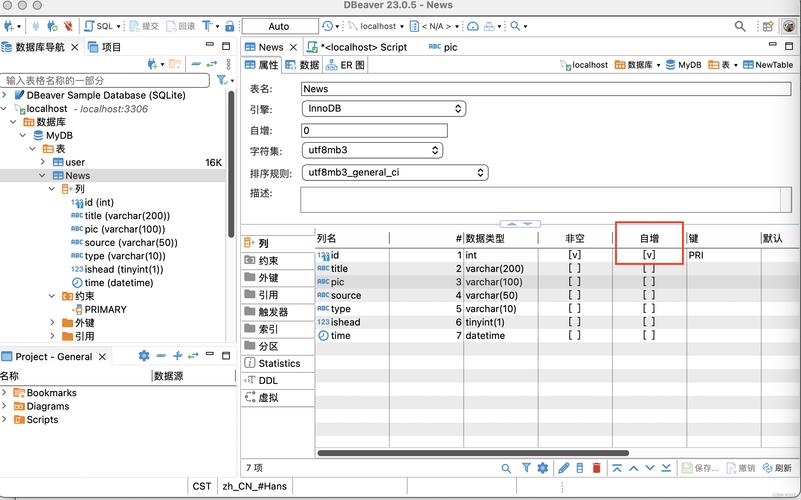Select the DDL side tab
801x500 pixels.
click(268, 380)
